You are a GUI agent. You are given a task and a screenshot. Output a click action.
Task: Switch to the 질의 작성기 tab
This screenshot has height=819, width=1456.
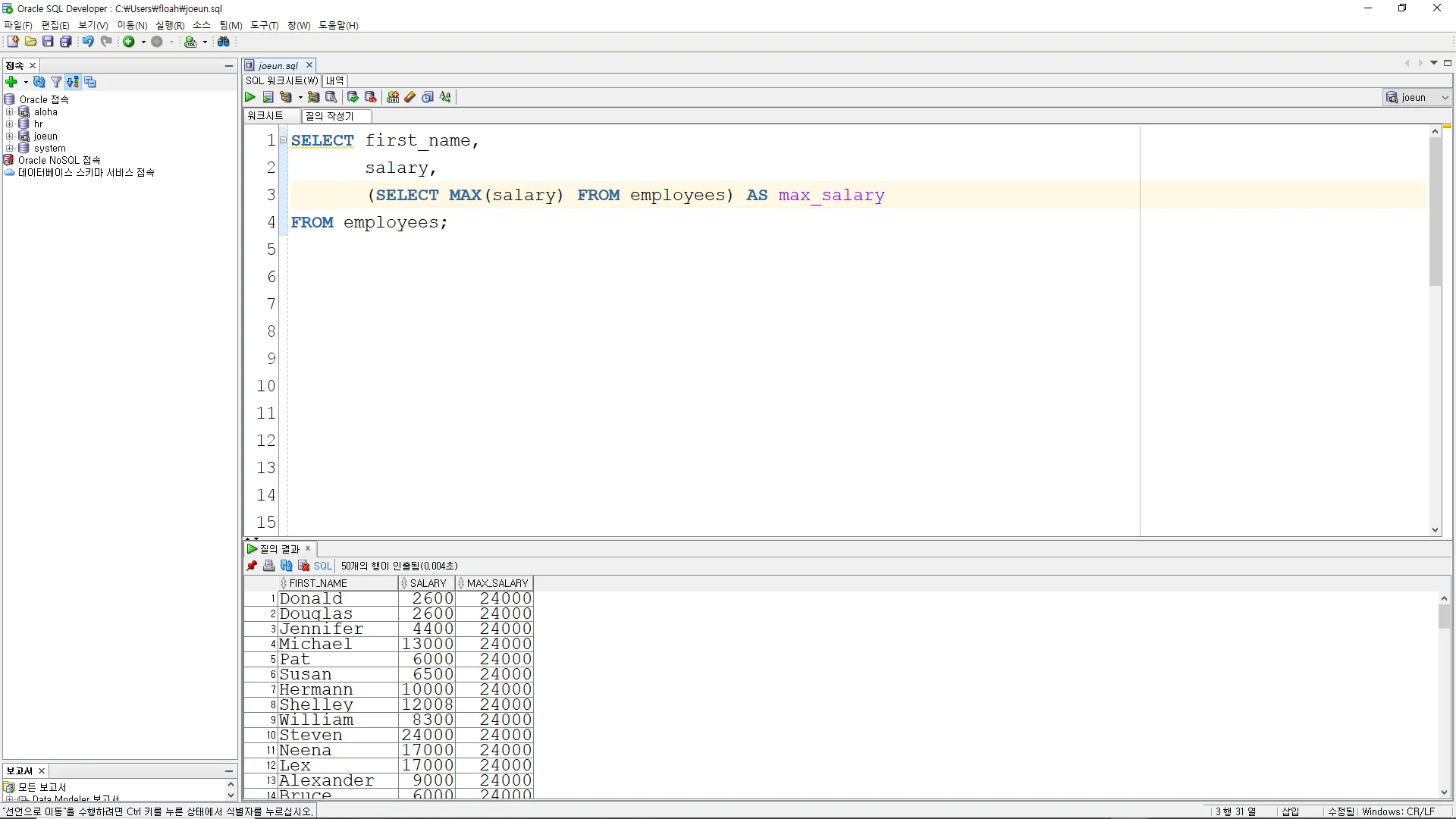[x=330, y=116]
